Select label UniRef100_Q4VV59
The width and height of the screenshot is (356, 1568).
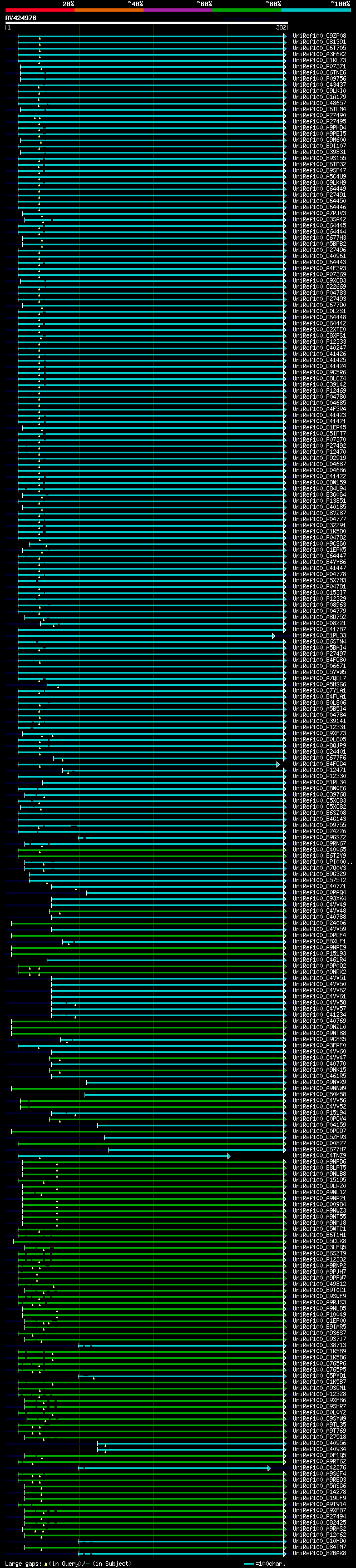tap(319, 929)
